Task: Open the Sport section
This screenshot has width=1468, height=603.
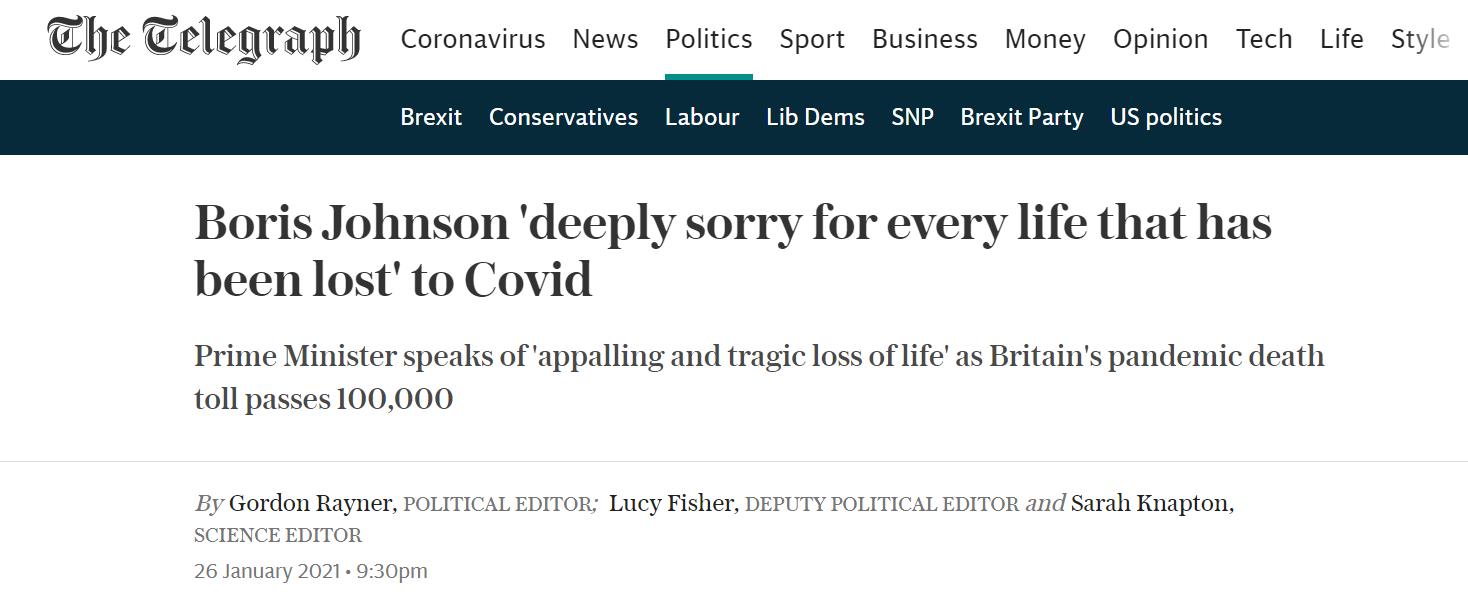Action: (812, 39)
